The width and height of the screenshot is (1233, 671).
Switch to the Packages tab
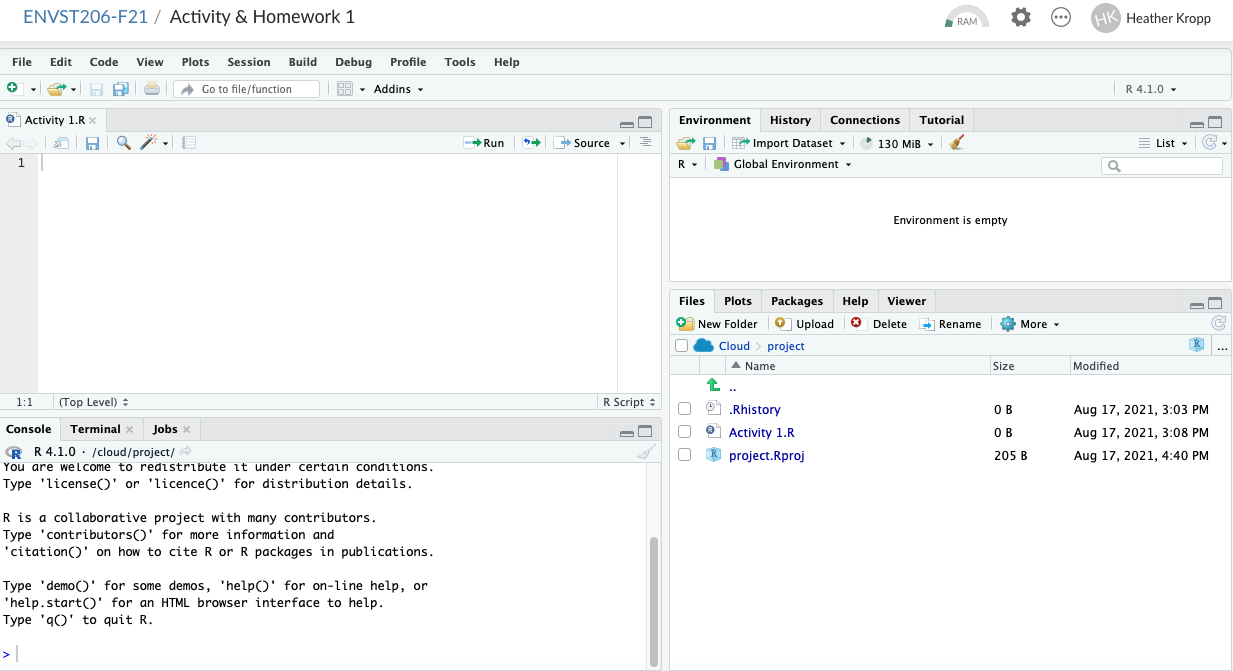click(x=796, y=301)
